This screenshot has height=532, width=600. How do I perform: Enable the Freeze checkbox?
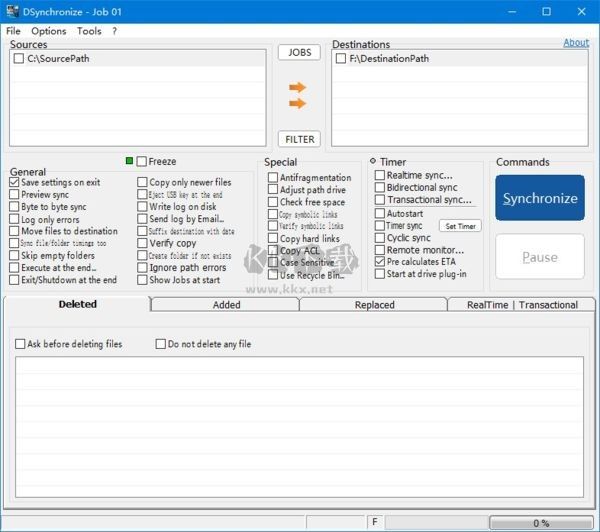point(142,162)
